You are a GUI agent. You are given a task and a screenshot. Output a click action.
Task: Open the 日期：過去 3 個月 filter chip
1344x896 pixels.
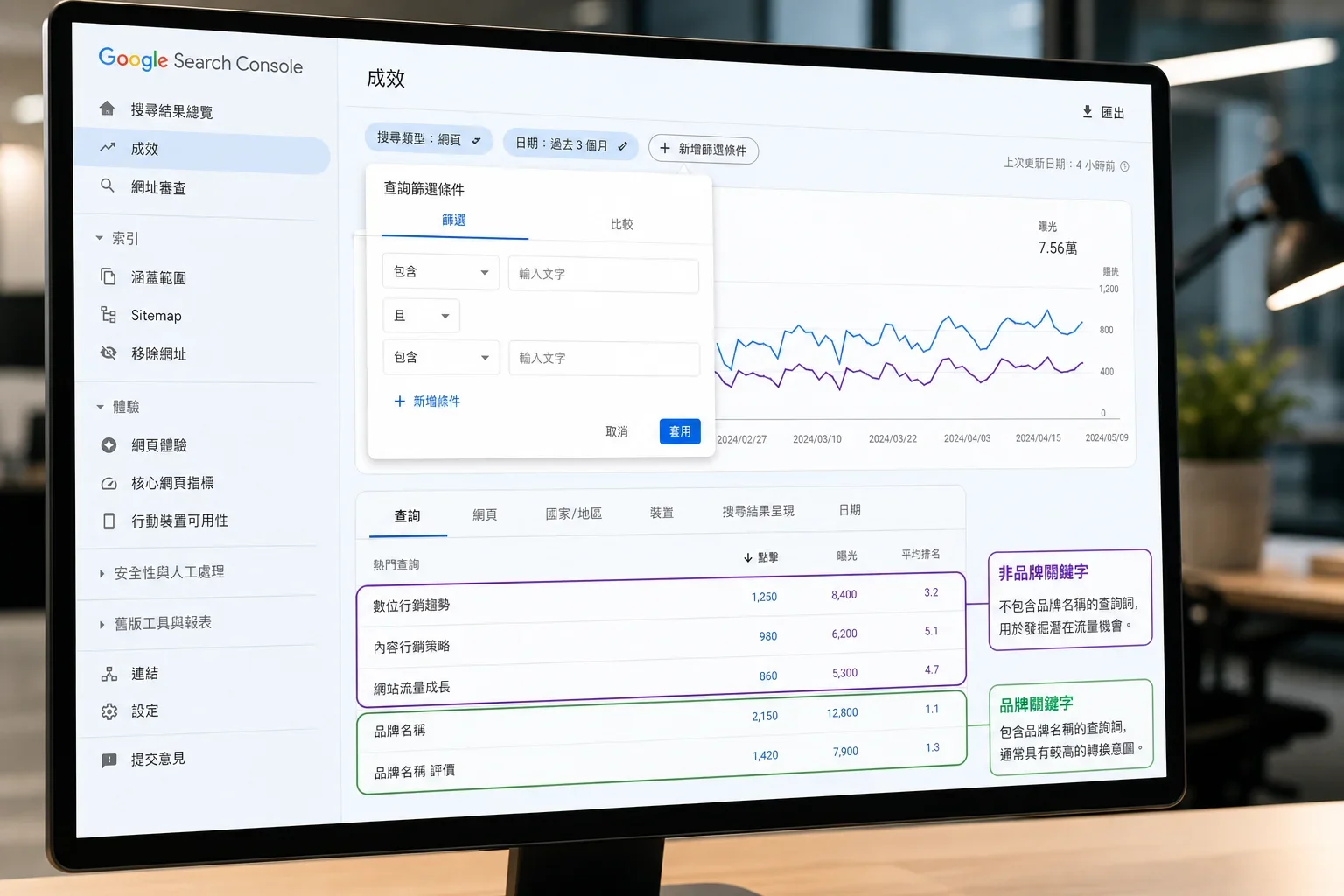(x=570, y=144)
